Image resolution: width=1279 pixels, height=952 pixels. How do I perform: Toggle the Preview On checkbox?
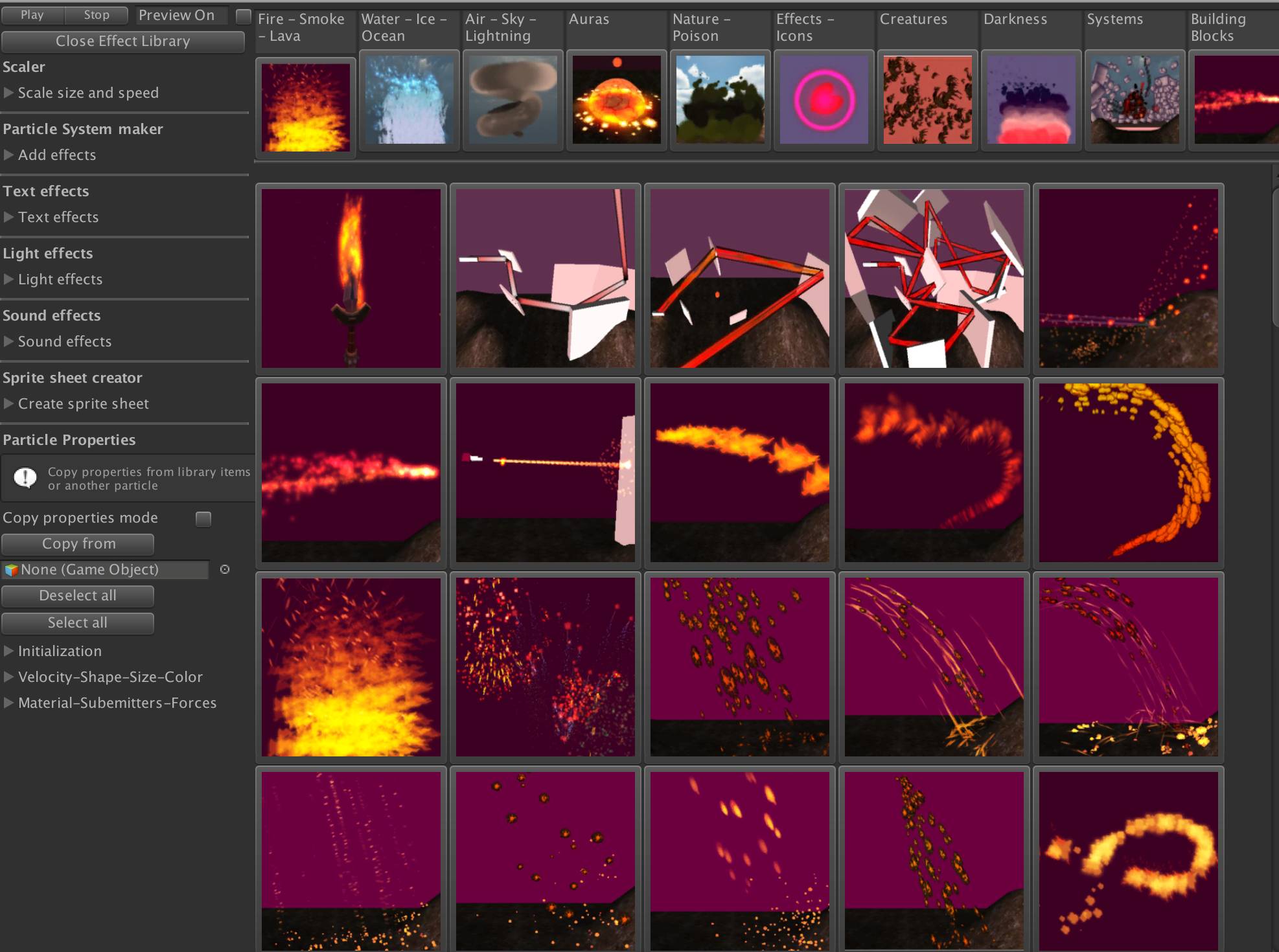coord(243,16)
